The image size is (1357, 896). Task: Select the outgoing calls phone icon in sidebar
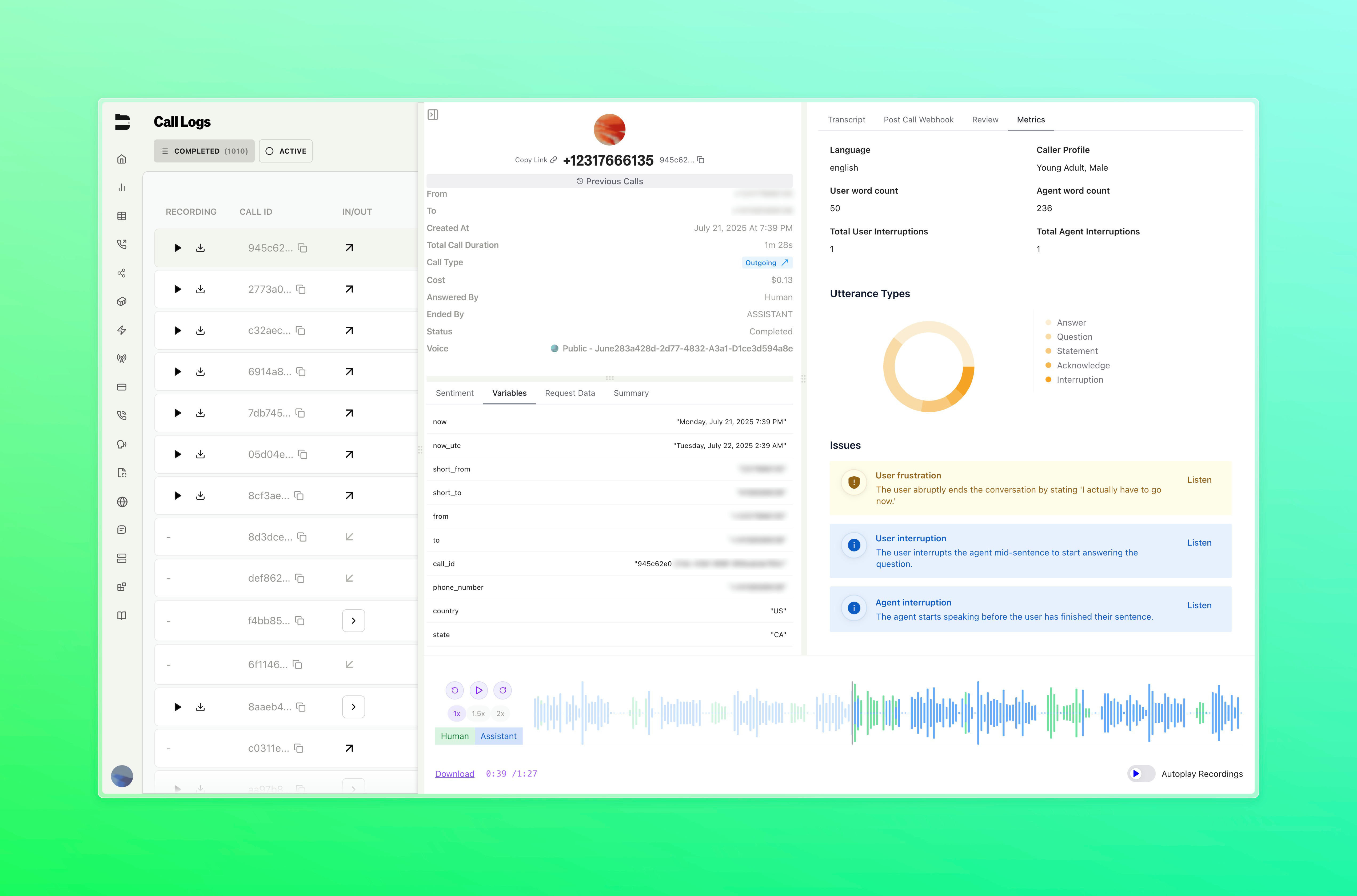(x=122, y=244)
